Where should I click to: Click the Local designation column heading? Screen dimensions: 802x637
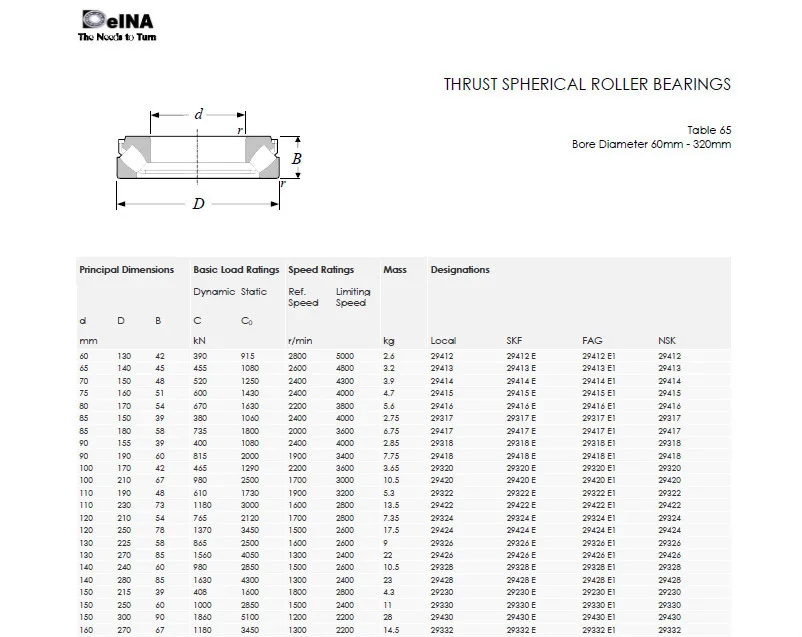pos(442,341)
